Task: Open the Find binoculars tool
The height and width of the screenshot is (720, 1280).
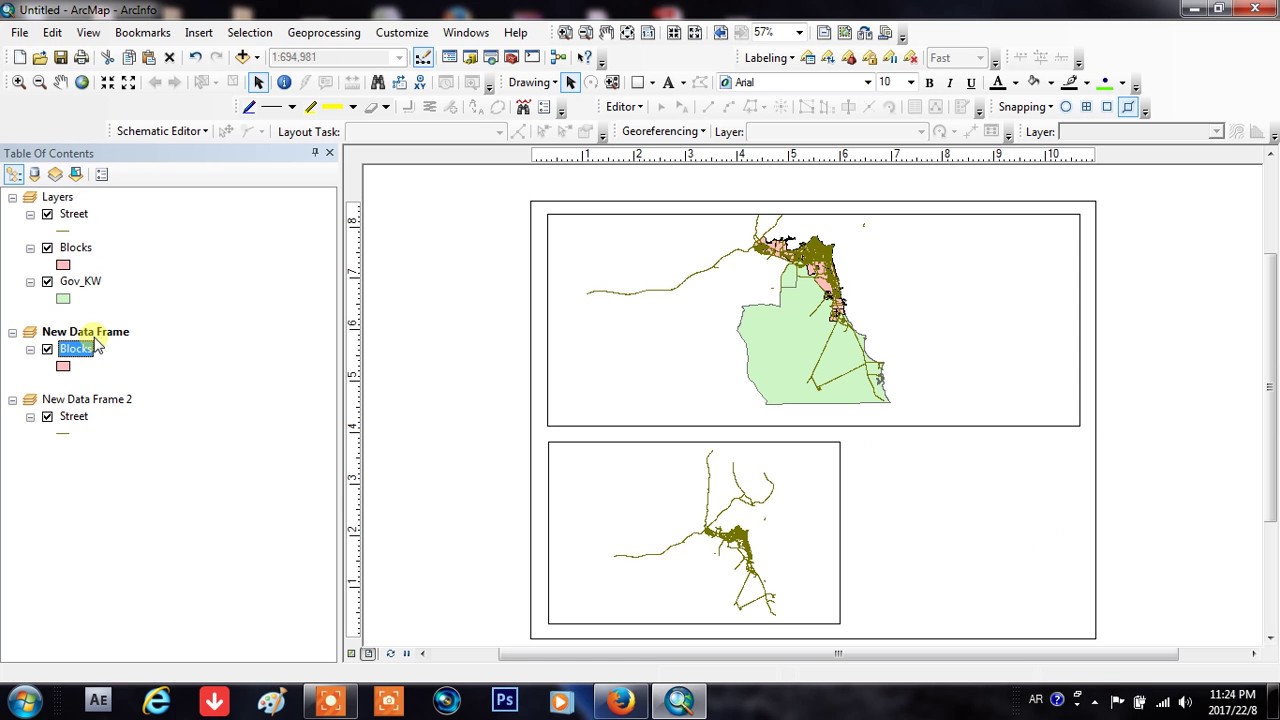Action: 378,83
